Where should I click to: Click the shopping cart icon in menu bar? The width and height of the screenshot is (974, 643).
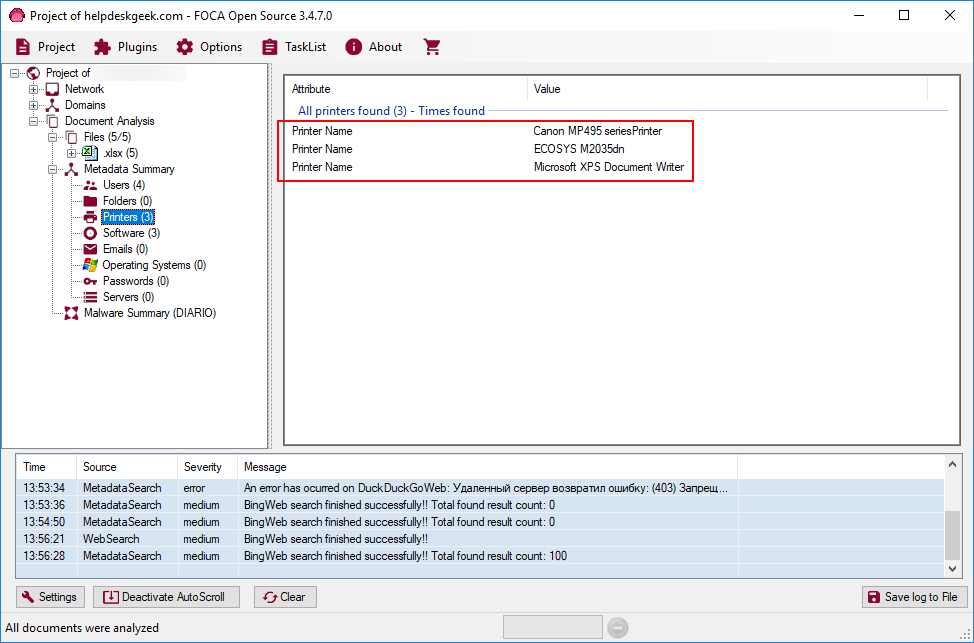432,47
